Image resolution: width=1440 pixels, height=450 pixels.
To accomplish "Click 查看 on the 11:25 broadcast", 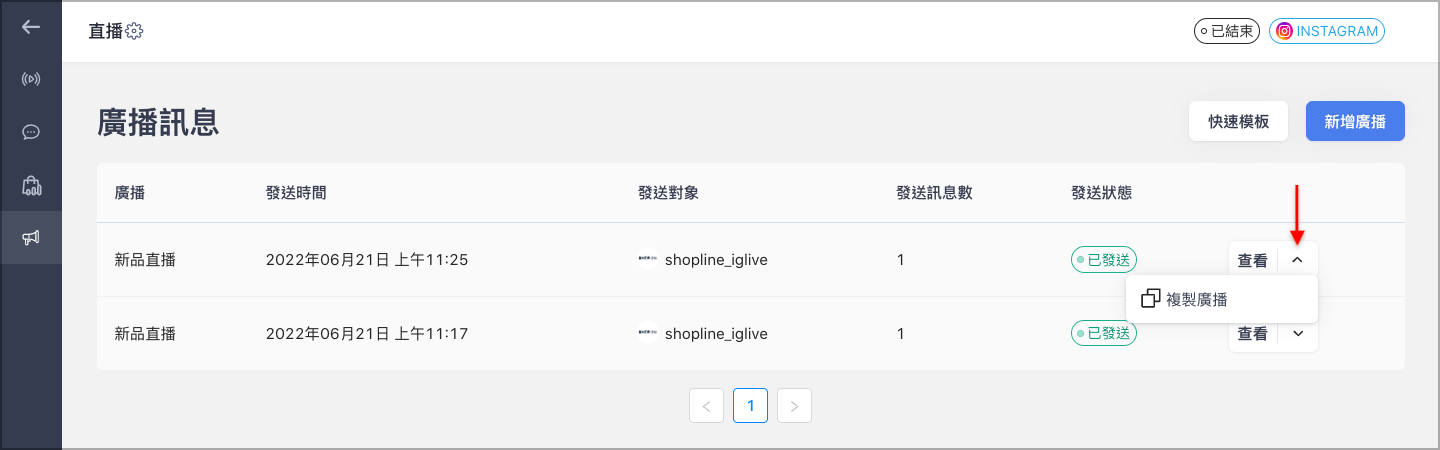I will (1252, 260).
